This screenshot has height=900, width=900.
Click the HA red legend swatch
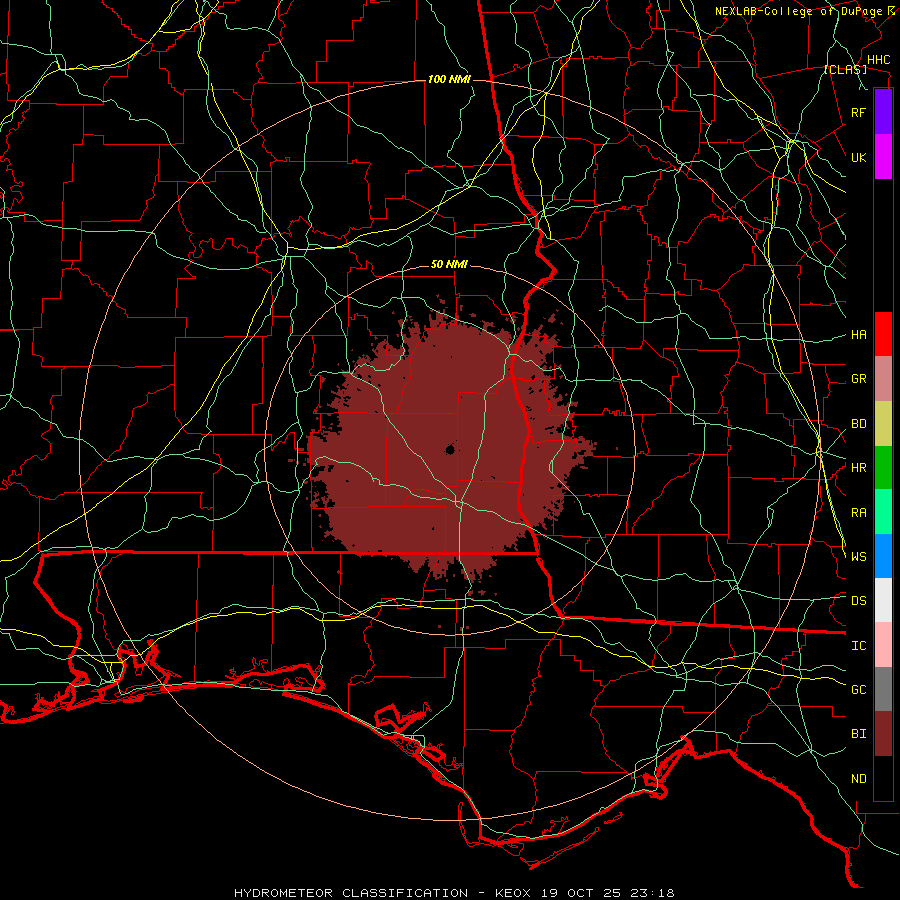coord(883,334)
